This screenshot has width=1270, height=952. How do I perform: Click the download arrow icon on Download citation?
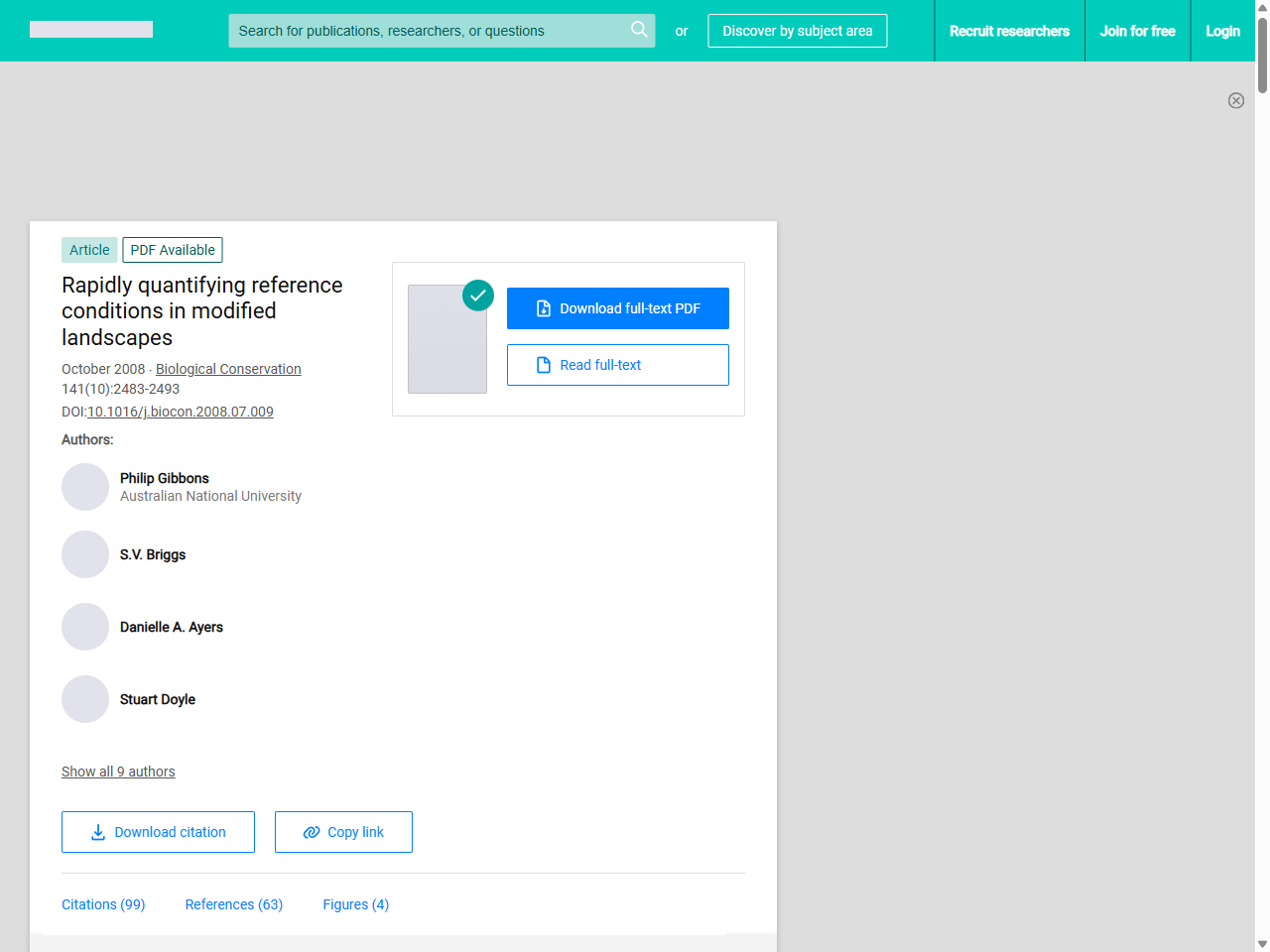pos(96,831)
